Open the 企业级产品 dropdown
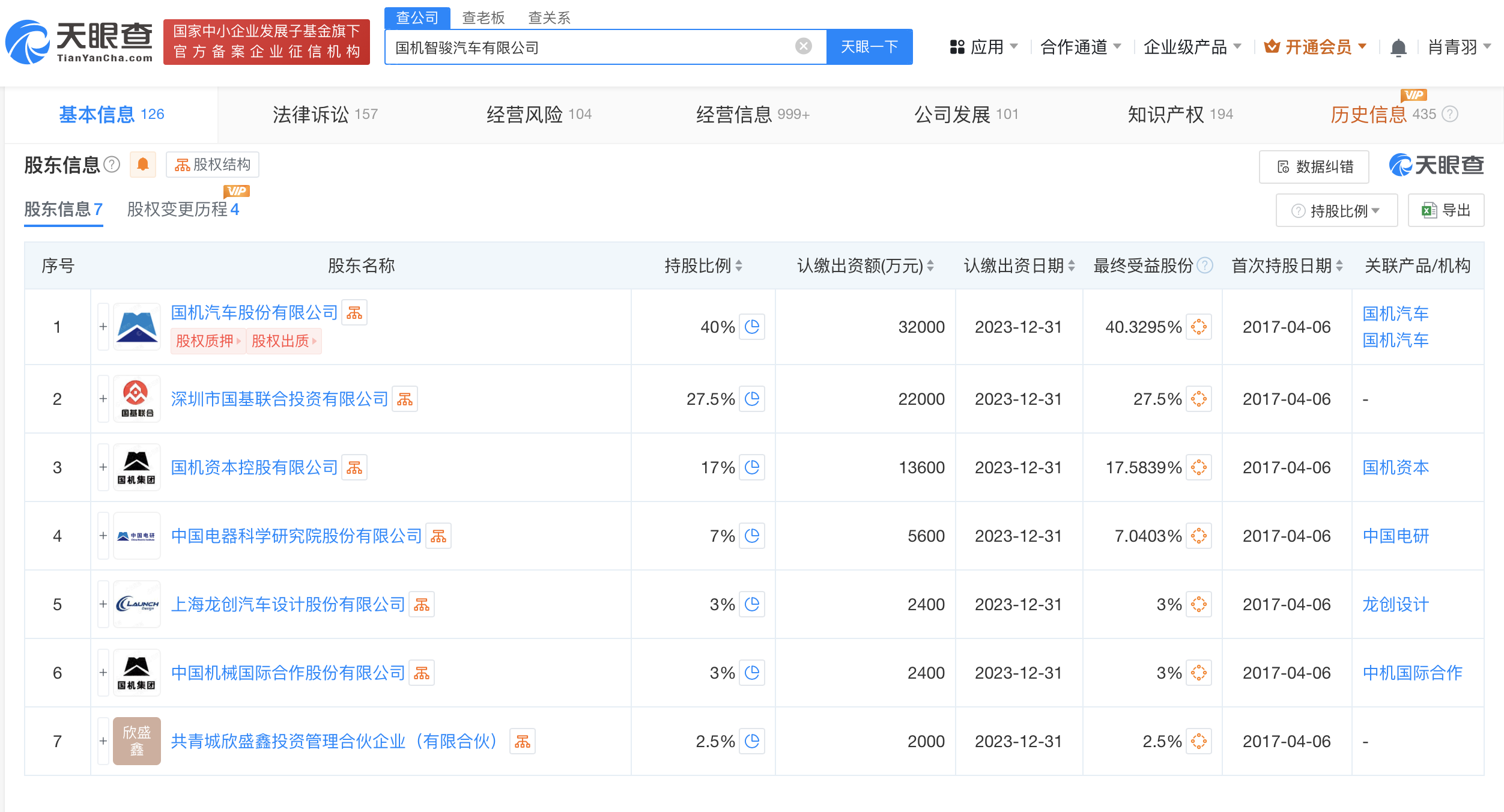The height and width of the screenshot is (812, 1504). [x=1192, y=47]
